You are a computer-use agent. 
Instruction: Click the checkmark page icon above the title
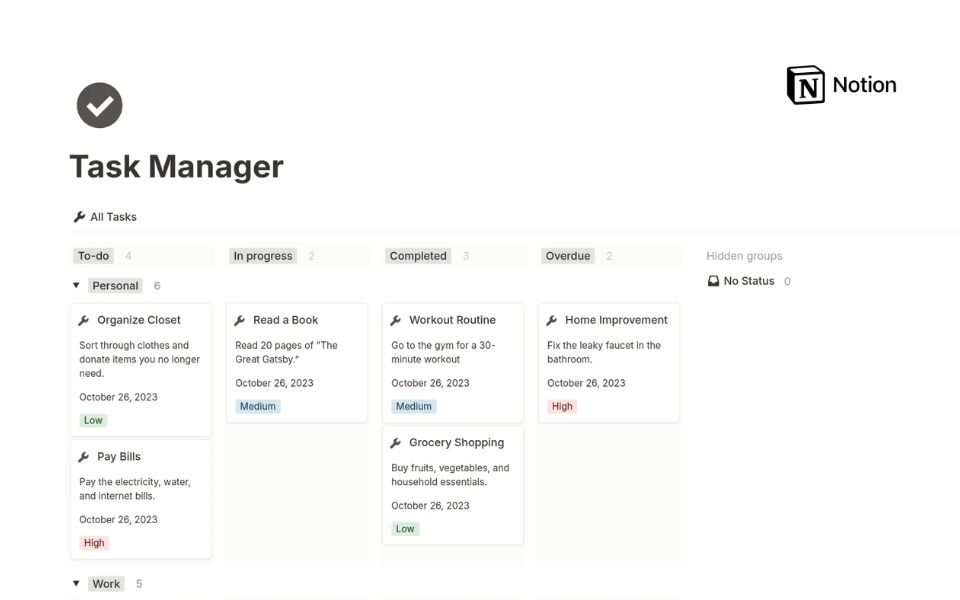(x=99, y=105)
